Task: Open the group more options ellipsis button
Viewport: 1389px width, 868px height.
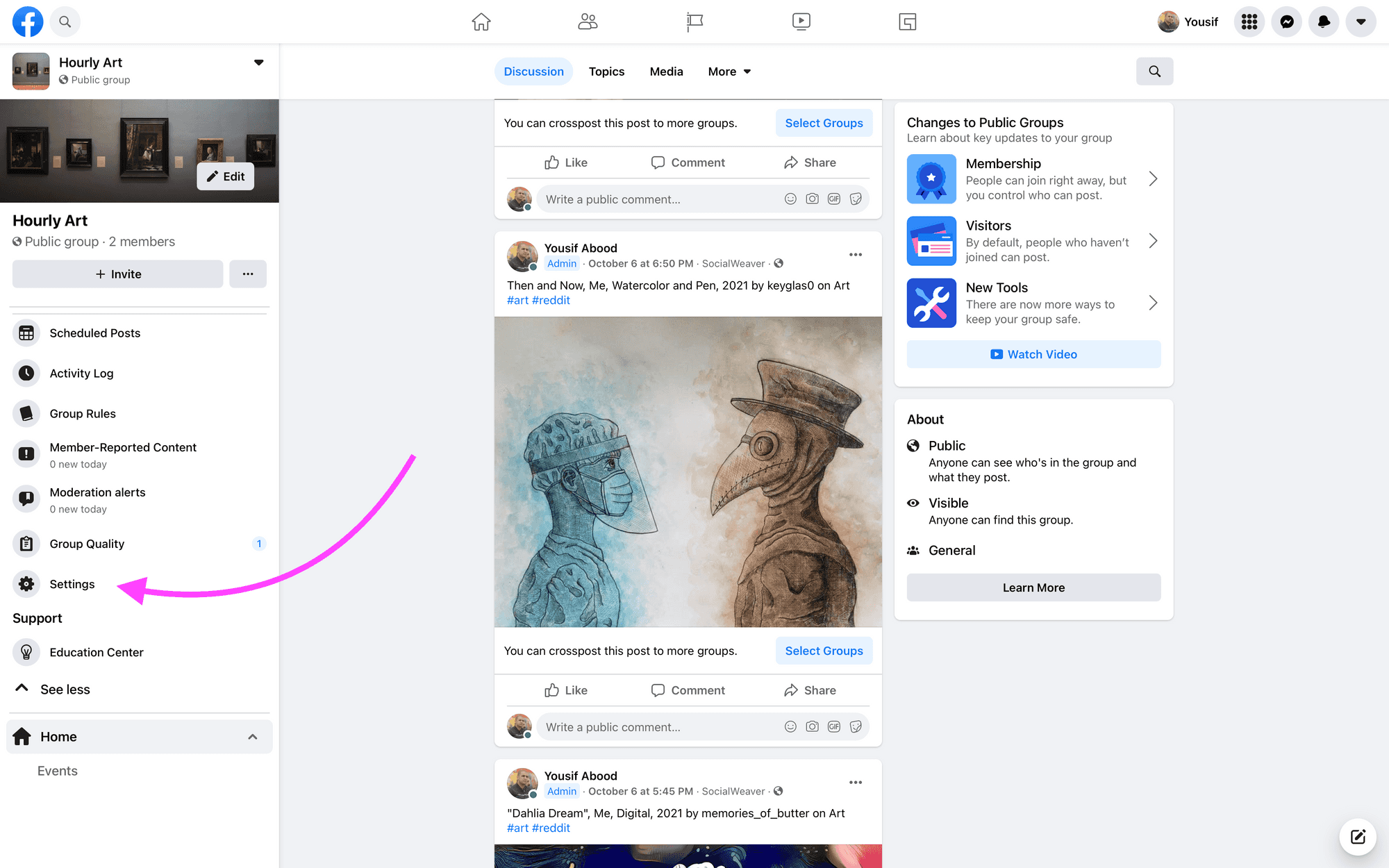Action: click(x=248, y=274)
